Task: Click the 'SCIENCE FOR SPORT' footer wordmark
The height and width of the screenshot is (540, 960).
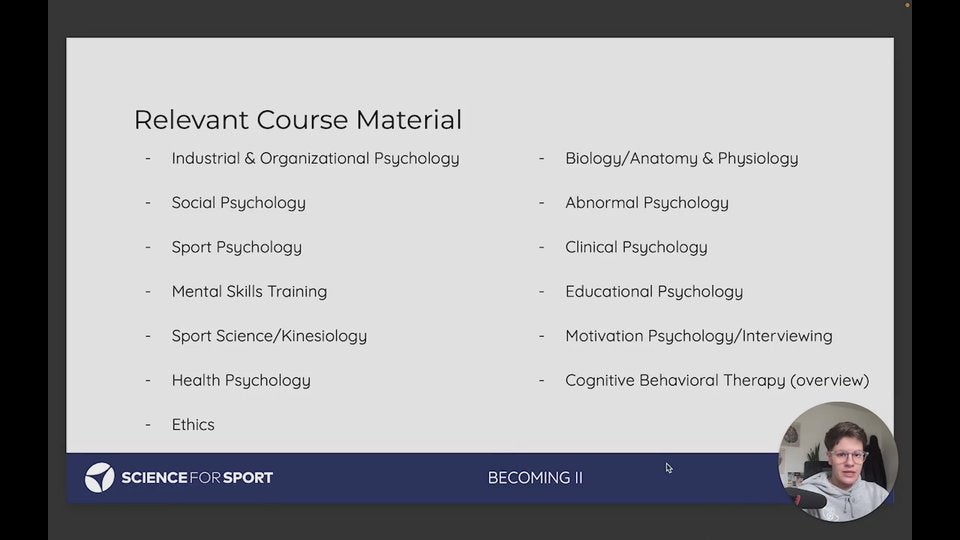Action: 197,478
